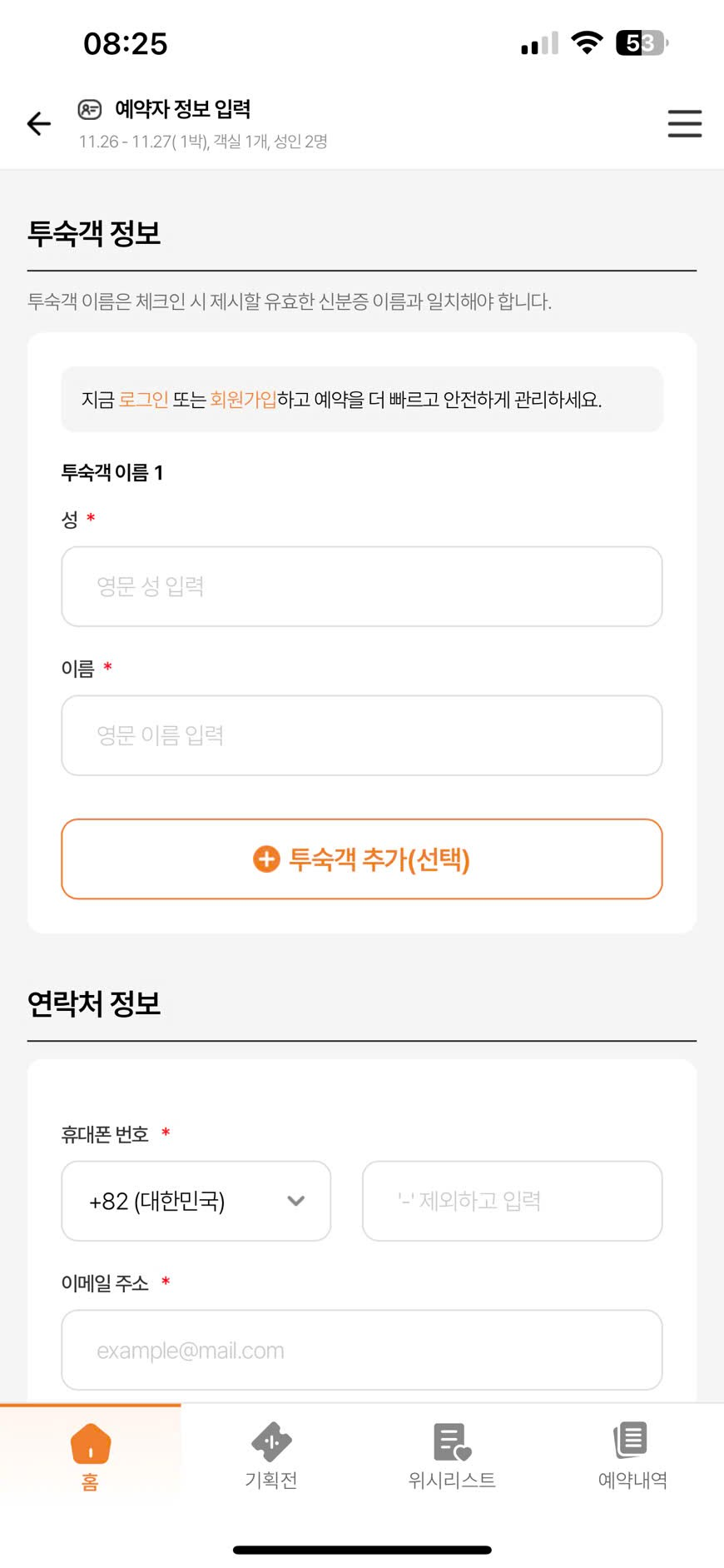724x1568 pixels.
Task: Click the country code chevron arrow
Action: 295,1201
